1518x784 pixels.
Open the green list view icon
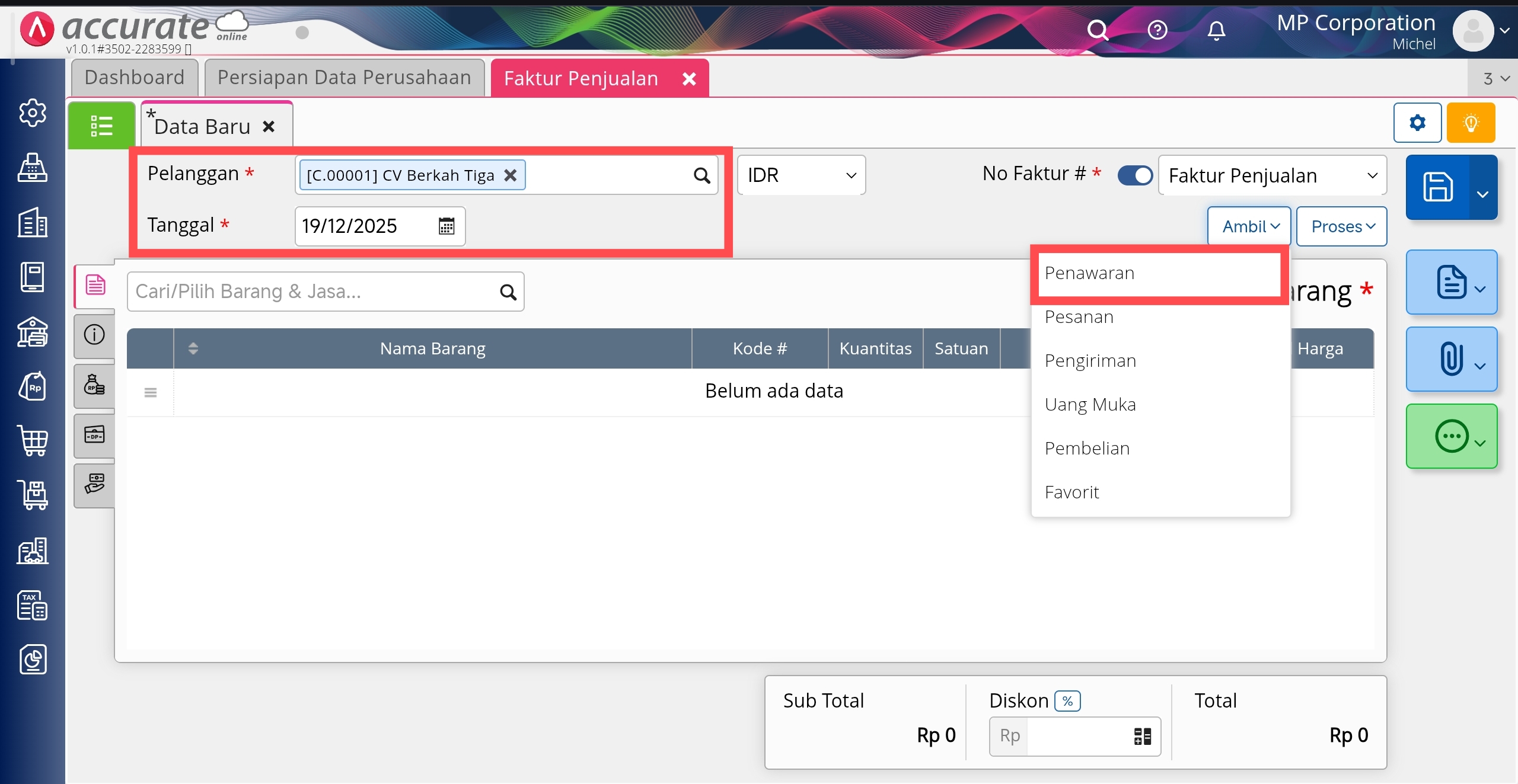101,126
